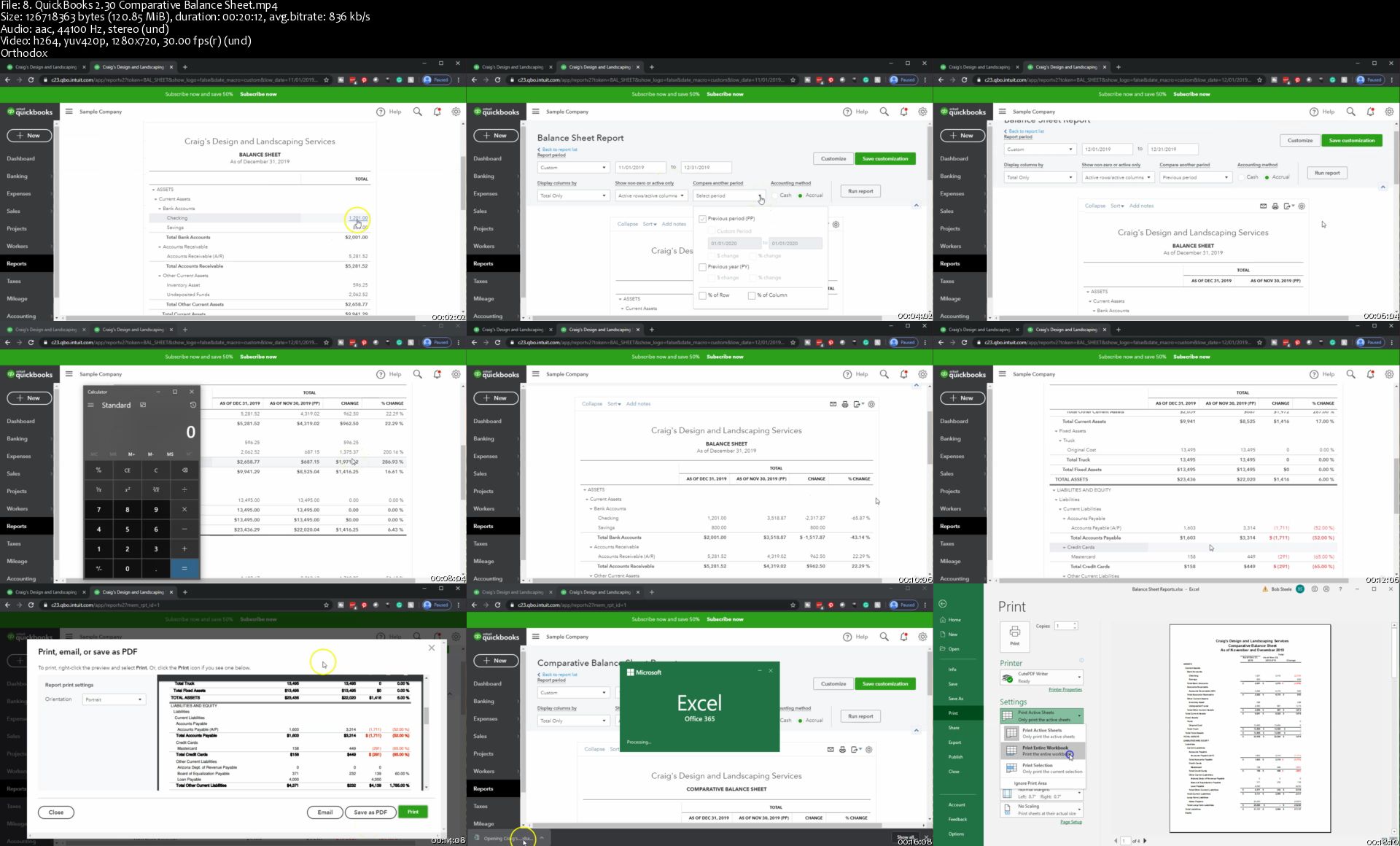The height and width of the screenshot is (846, 1400).
Task: Toggle hamburger nav menu in 00:06:04 frame
Action: pyautogui.click(x=1002, y=112)
